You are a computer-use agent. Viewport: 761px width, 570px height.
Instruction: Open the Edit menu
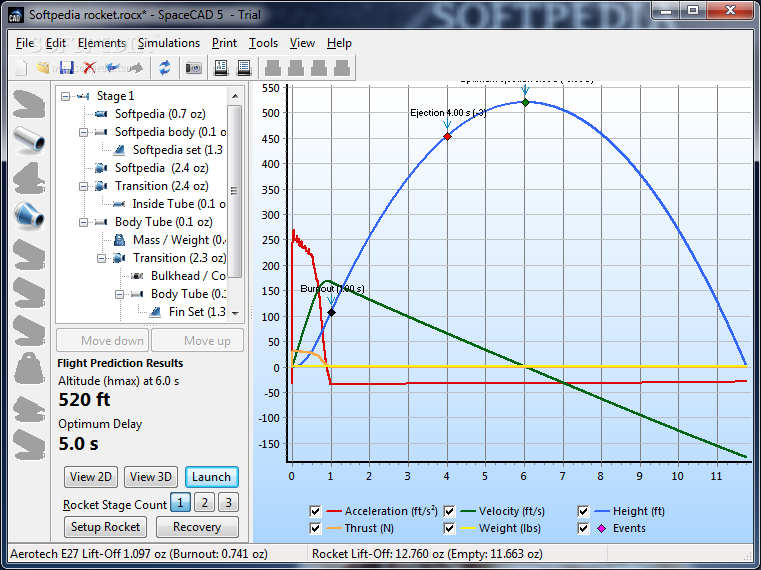coord(56,43)
